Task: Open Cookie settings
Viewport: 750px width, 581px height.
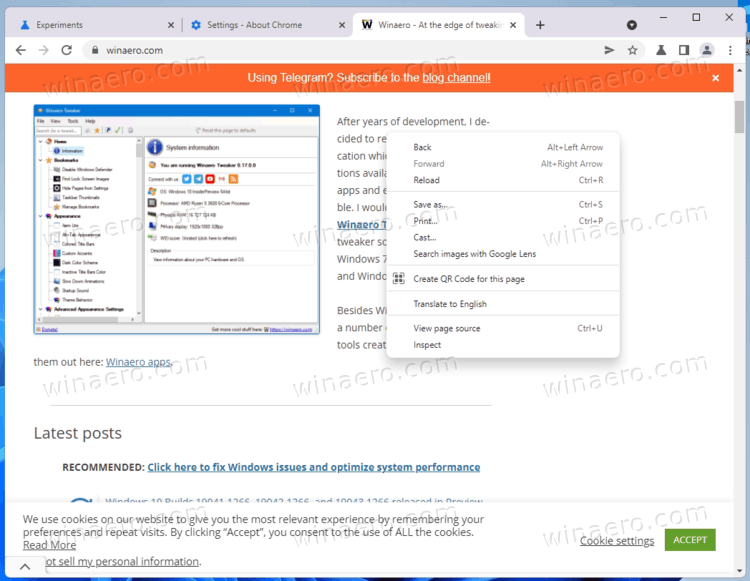Action: coord(617,541)
